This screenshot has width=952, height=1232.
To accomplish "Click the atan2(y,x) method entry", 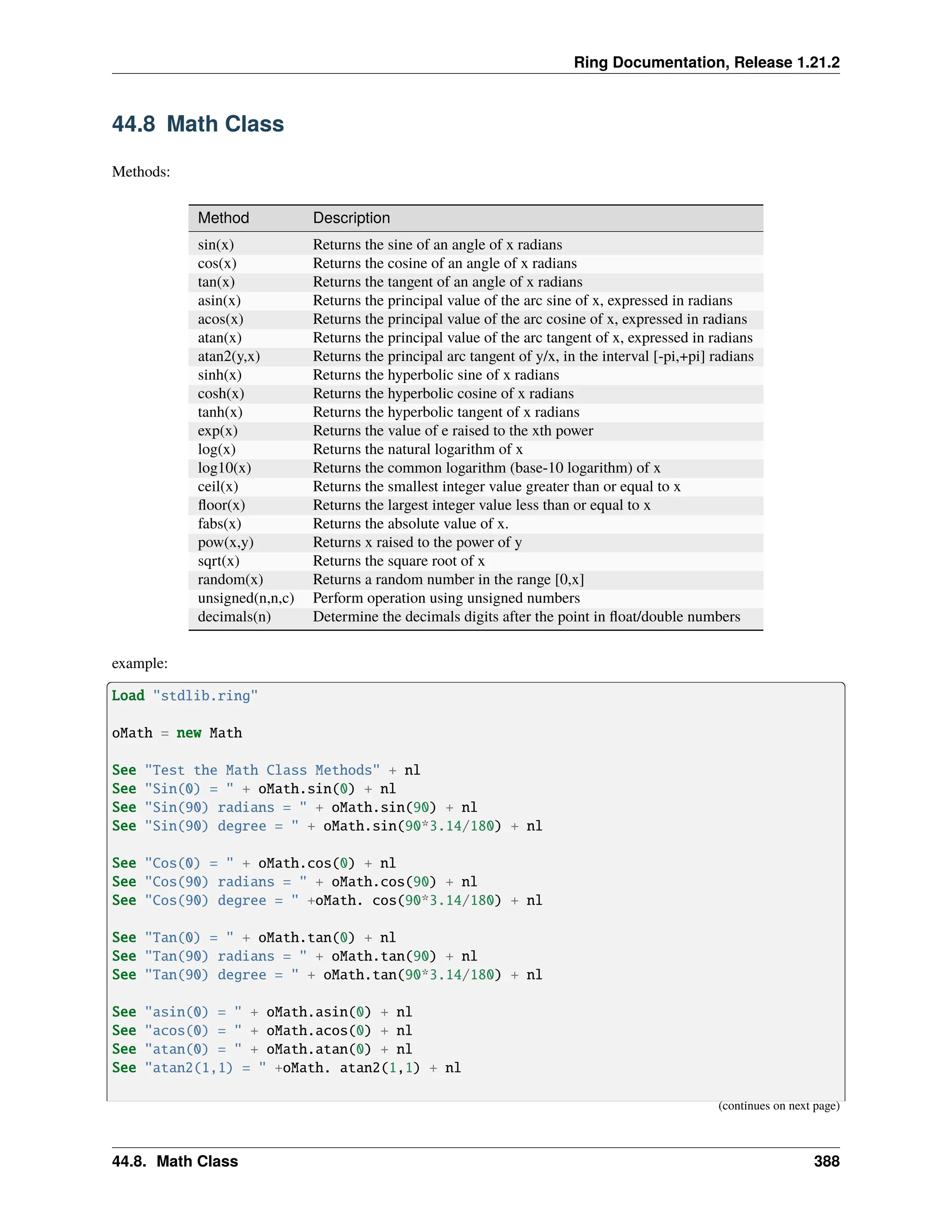I will (228, 357).
